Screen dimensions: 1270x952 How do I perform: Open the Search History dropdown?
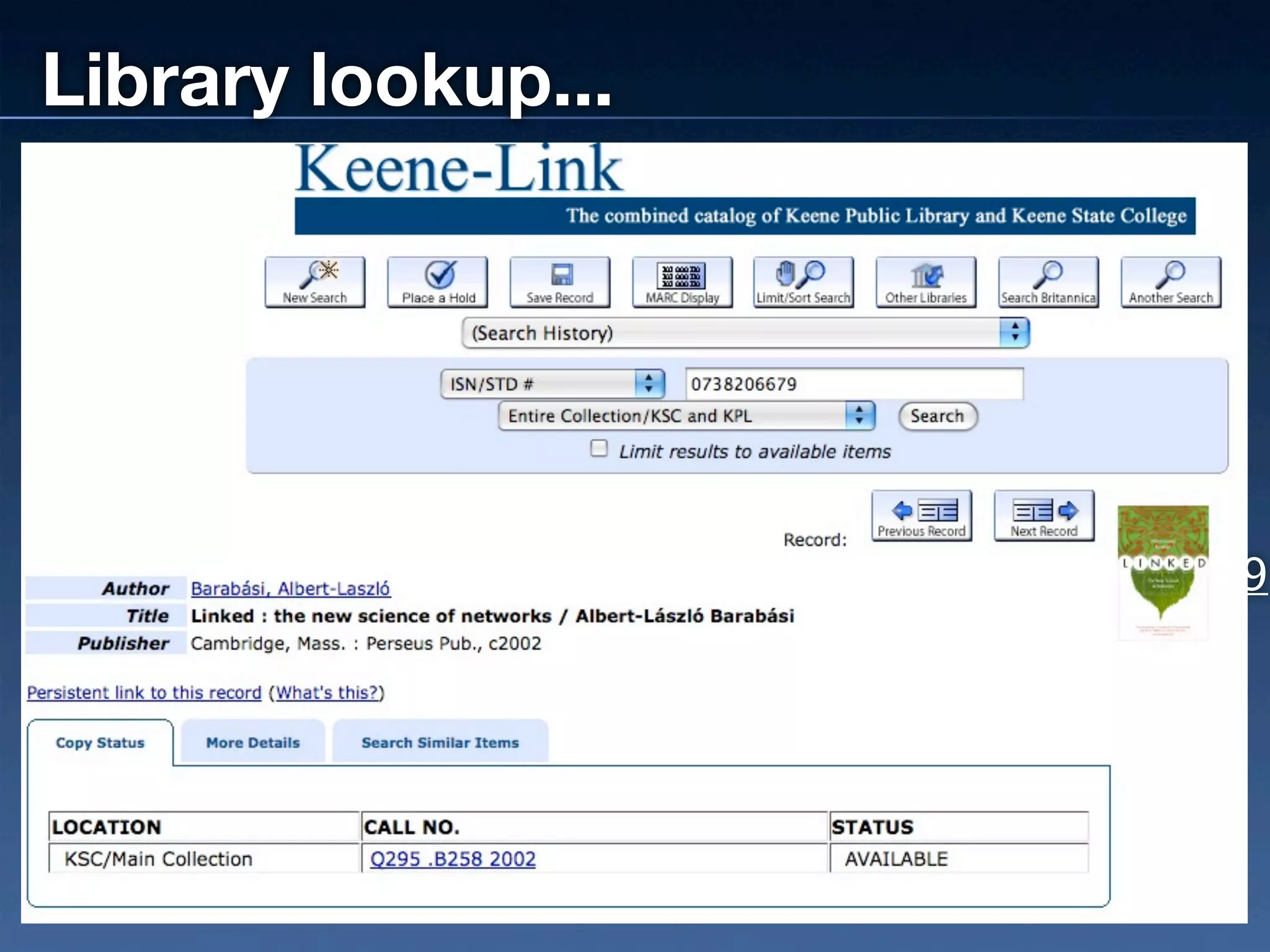point(746,333)
